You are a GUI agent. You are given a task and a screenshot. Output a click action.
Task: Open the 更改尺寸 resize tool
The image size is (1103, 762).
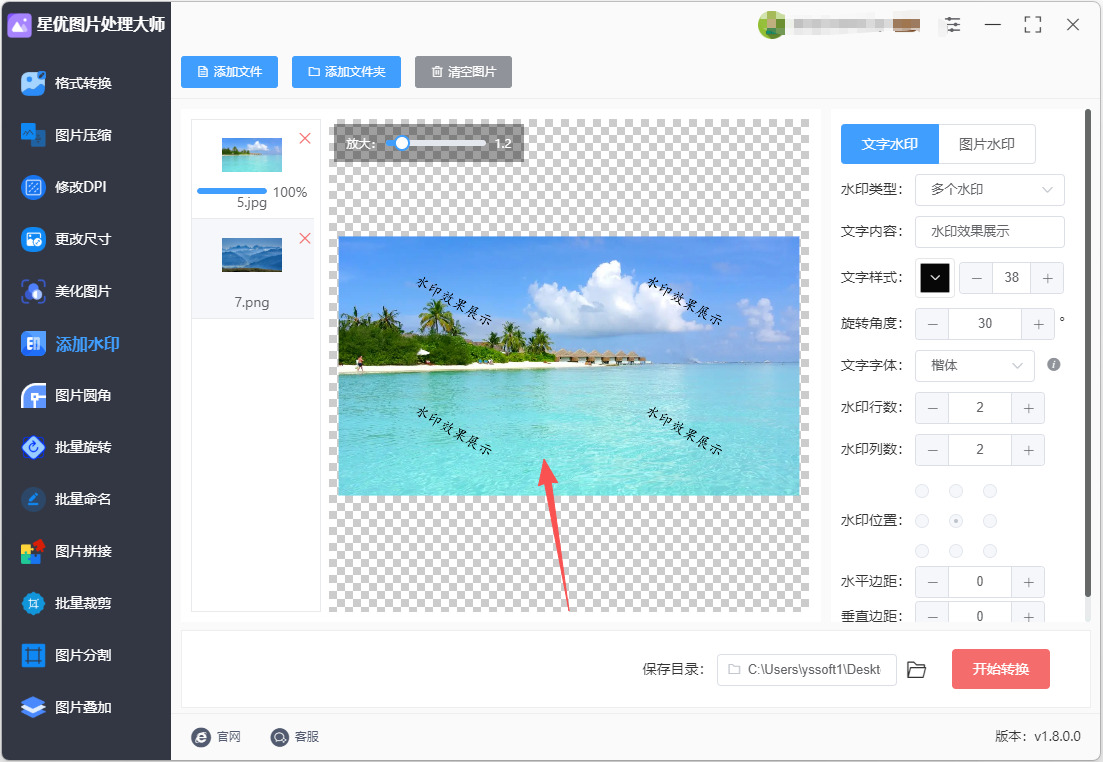[x=67, y=239]
